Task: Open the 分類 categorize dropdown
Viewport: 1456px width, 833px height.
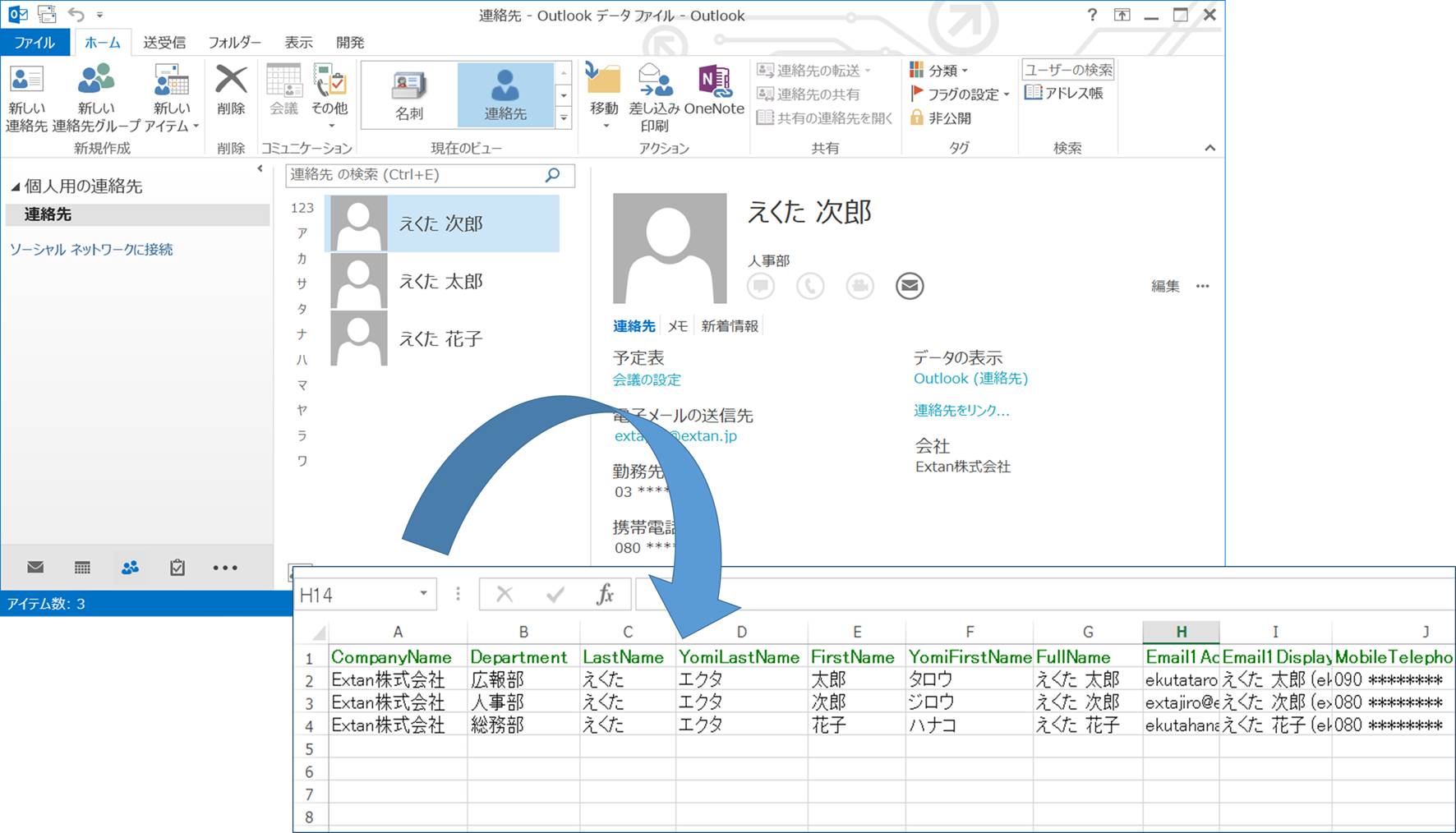Action: click(x=939, y=71)
